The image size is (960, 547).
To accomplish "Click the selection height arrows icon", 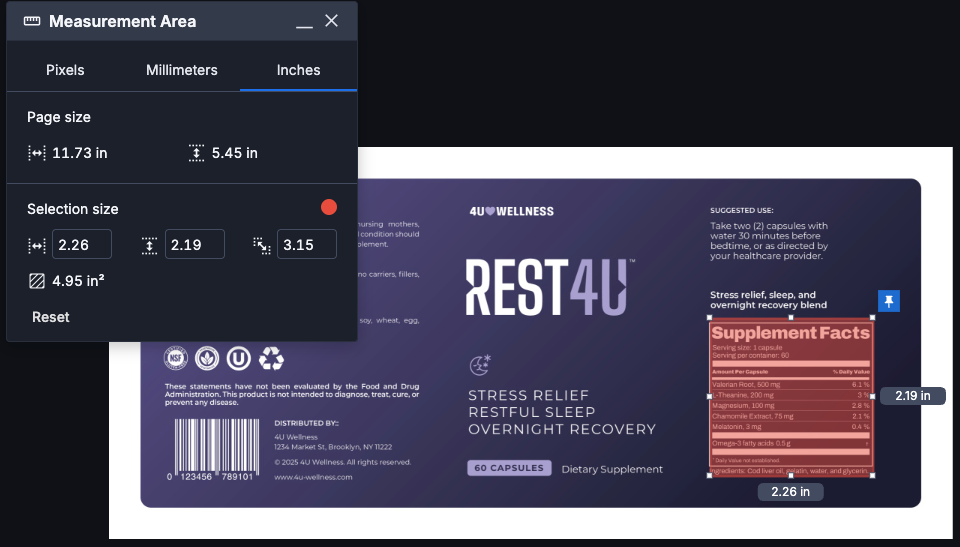I will pyautogui.click(x=149, y=246).
